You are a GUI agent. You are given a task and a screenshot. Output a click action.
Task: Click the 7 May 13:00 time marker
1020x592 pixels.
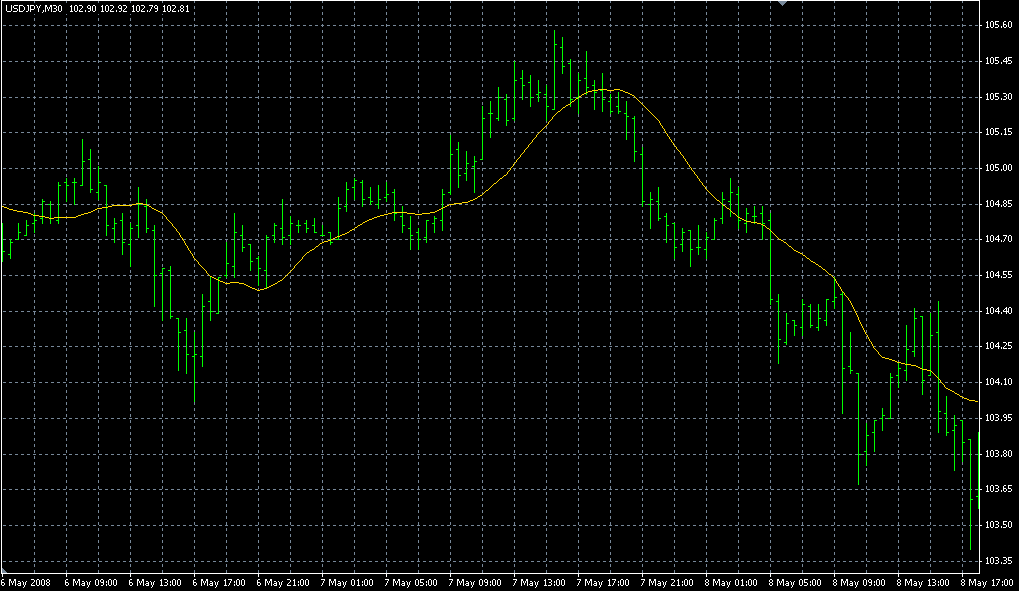pyautogui.click(x=538, y=582)
